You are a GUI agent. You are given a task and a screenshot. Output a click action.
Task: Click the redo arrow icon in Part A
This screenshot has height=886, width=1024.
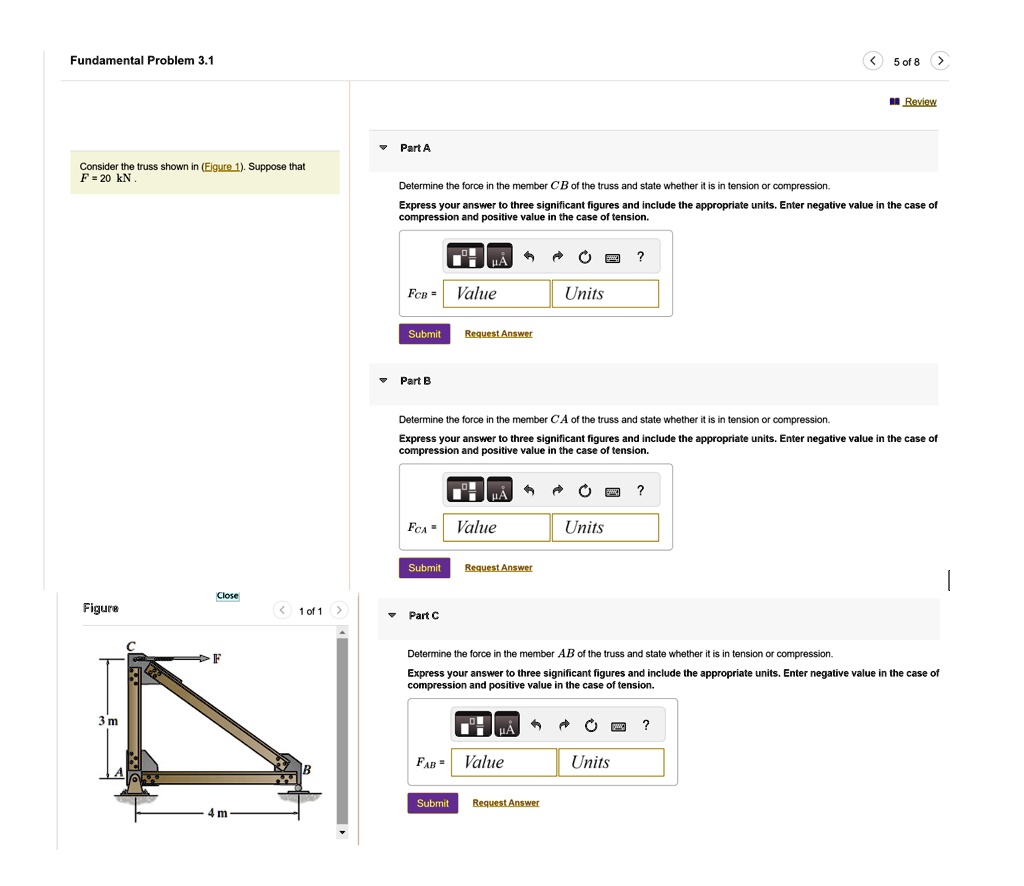[558, 256]
